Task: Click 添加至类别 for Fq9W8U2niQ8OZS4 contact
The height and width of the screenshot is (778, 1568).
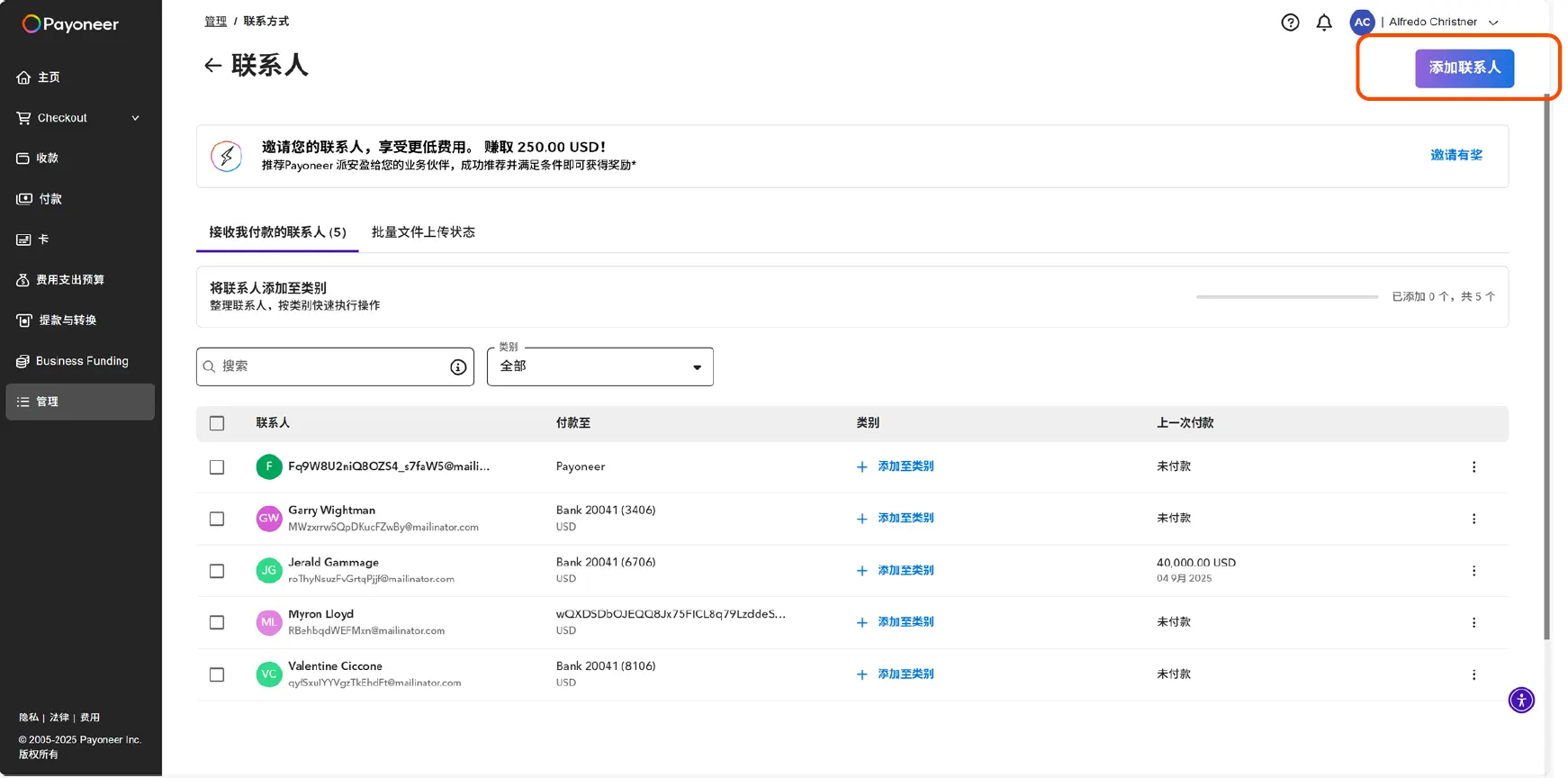Action: [x=906, y=466]
